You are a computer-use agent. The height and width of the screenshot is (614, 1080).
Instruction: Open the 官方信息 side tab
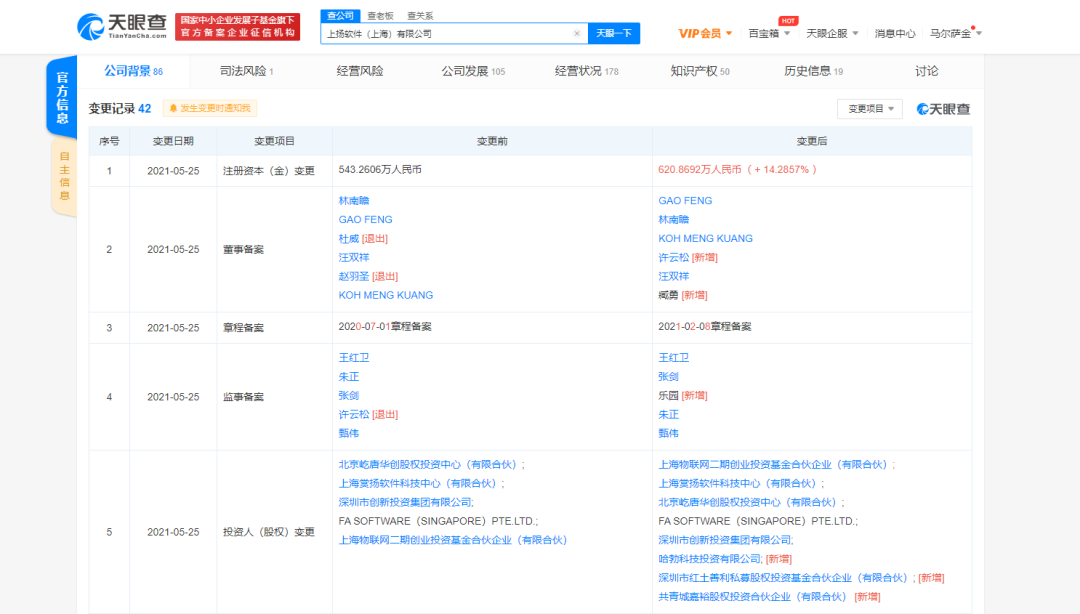point(62,97)
